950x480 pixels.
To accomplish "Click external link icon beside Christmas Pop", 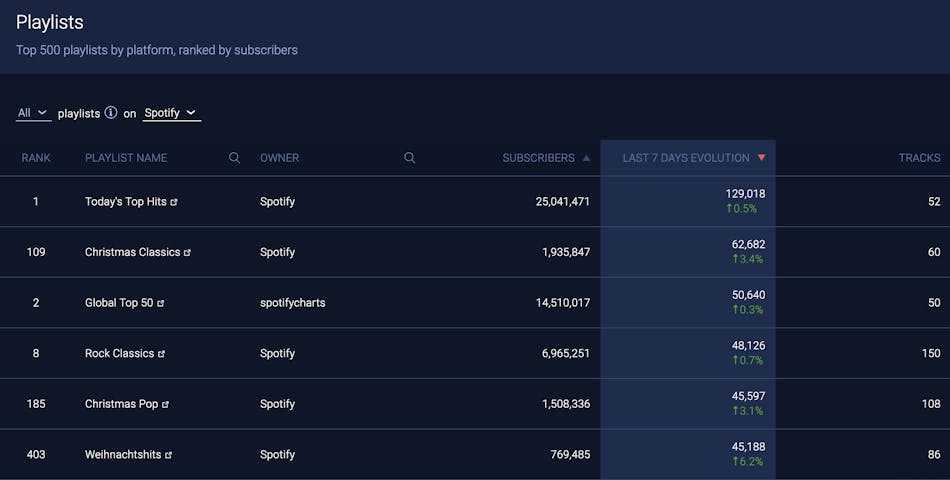I will click(166, 405).
